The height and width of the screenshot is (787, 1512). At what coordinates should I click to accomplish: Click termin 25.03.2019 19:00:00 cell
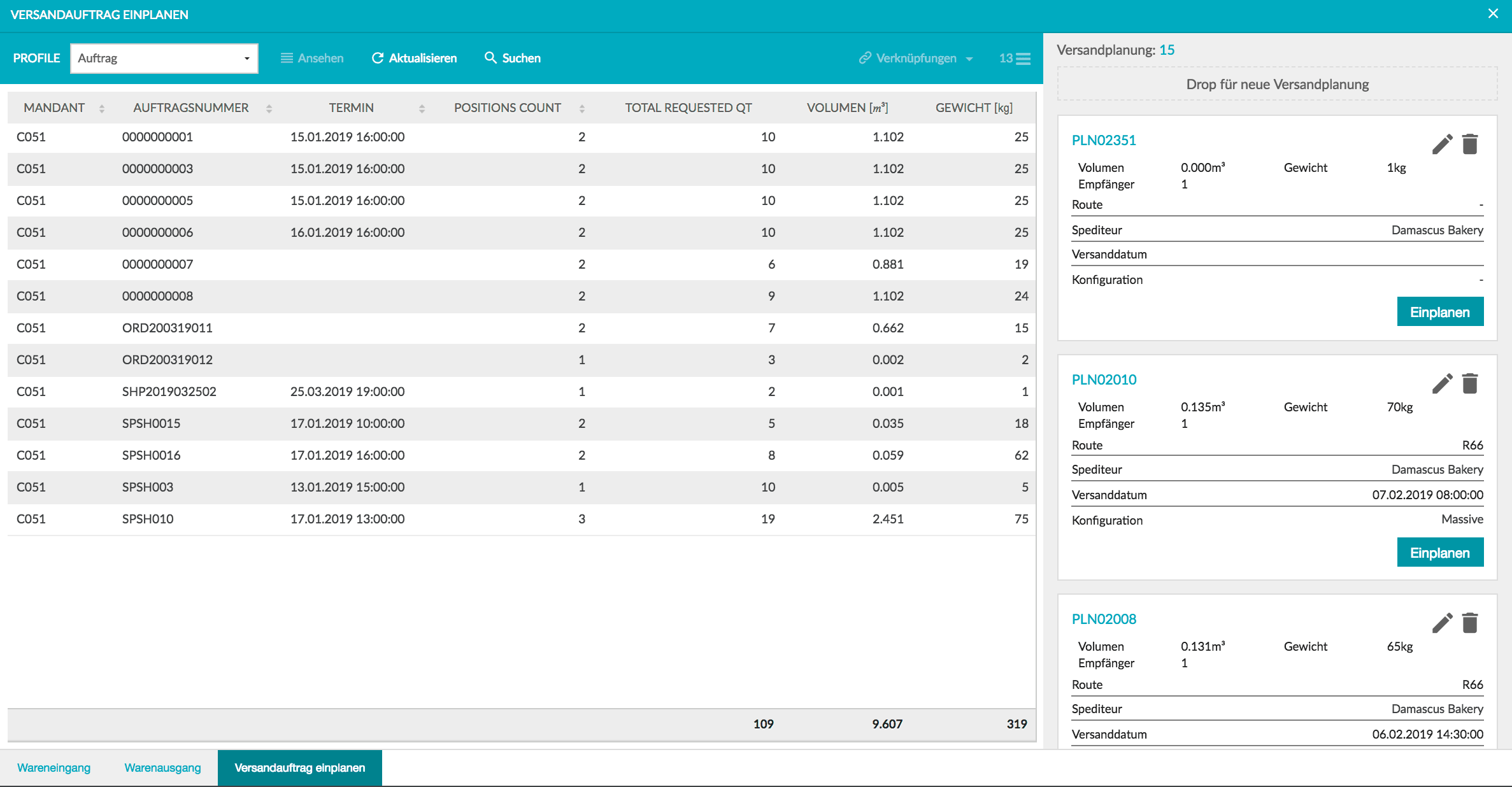[347, 392]
